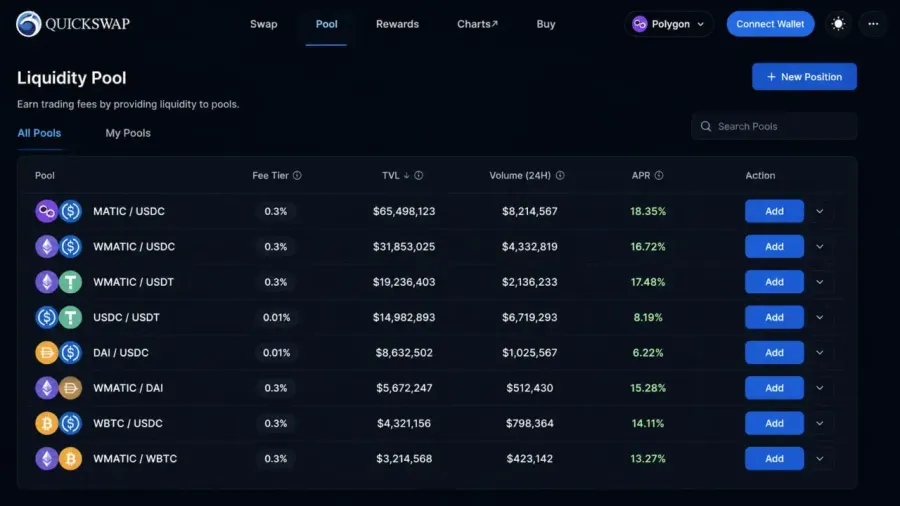Open the Polygon network dropdown

669,24
